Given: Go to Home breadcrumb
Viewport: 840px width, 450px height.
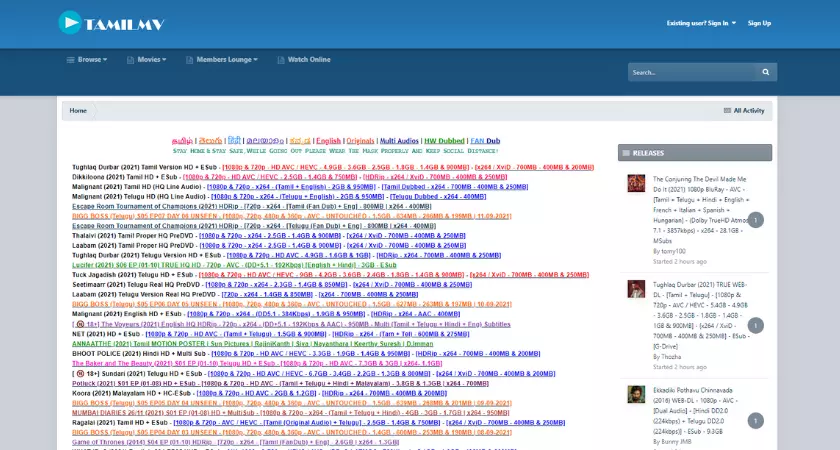Looking at the screenshot, I should tap(78, 110).
